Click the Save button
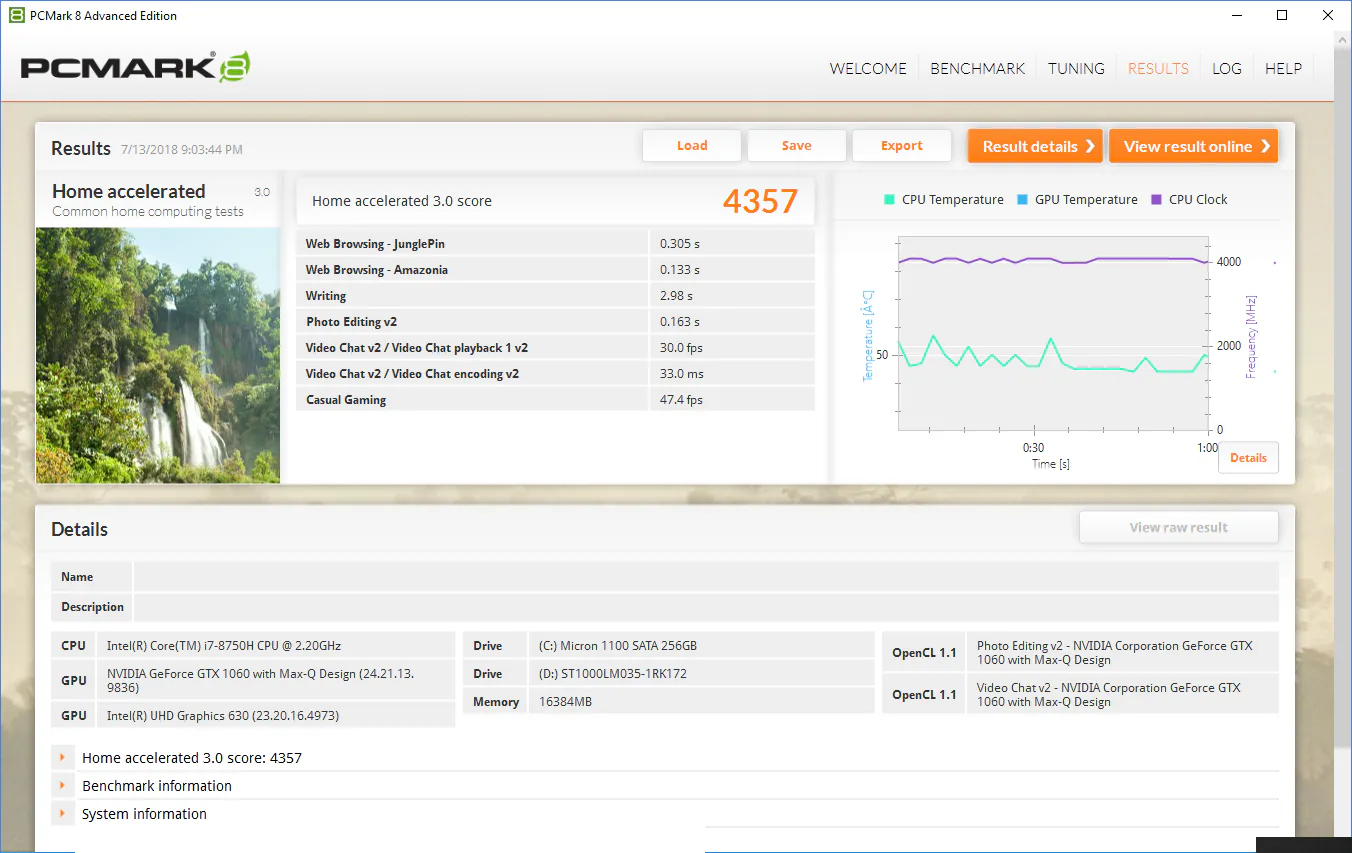The height and width of the screenshot is (853, 1352). [x=797, y=146]
